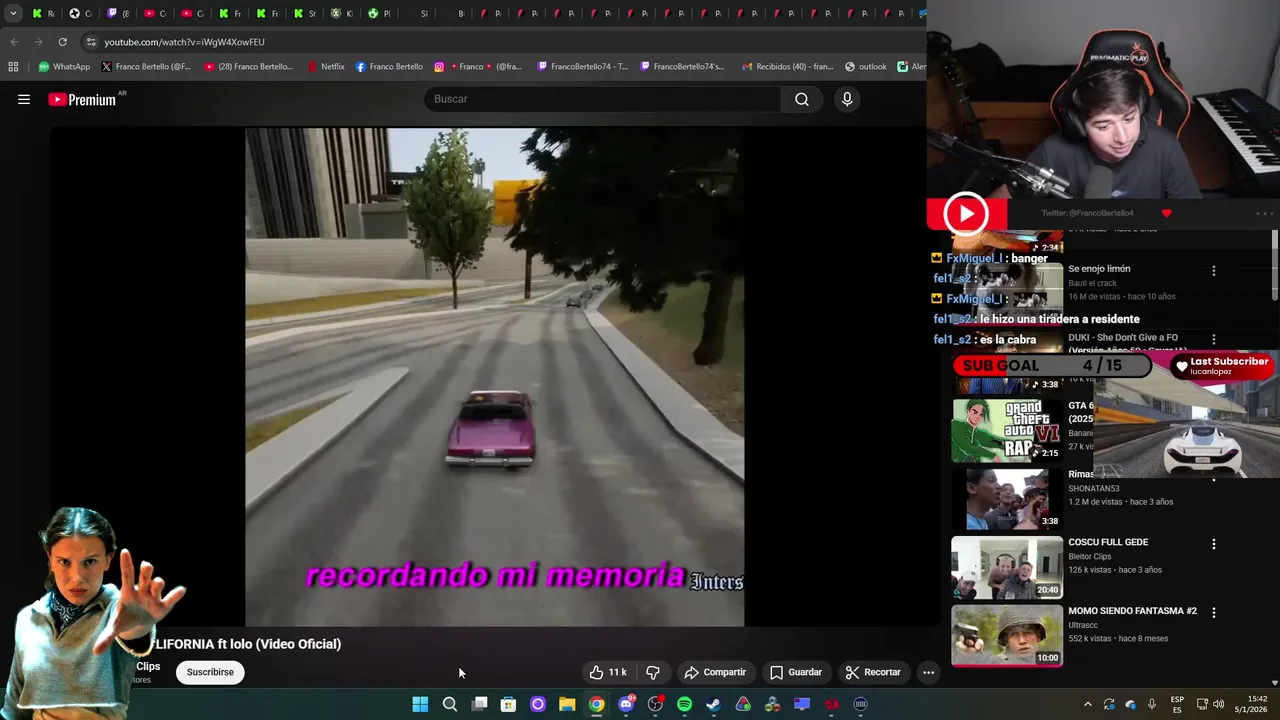This screenshot has width=1280, height=720.
Task: Go to YouTube Premium home logo
Action: coord(82,99)
